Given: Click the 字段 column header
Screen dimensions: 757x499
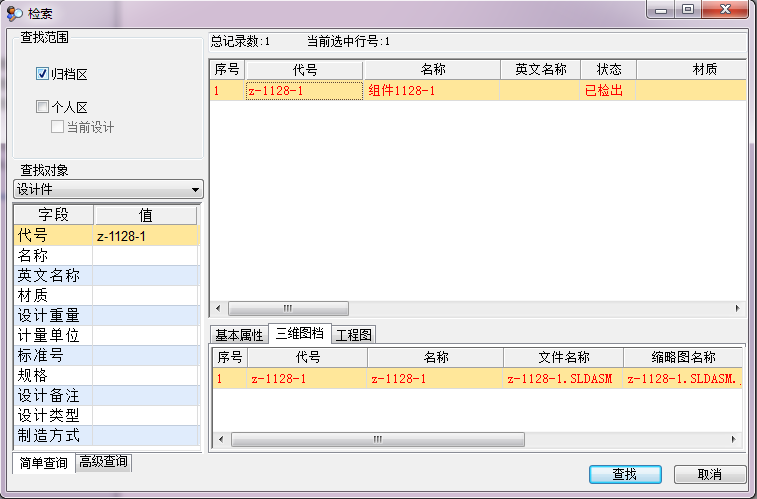Looking at the screenshot, I should click(53, 215).
